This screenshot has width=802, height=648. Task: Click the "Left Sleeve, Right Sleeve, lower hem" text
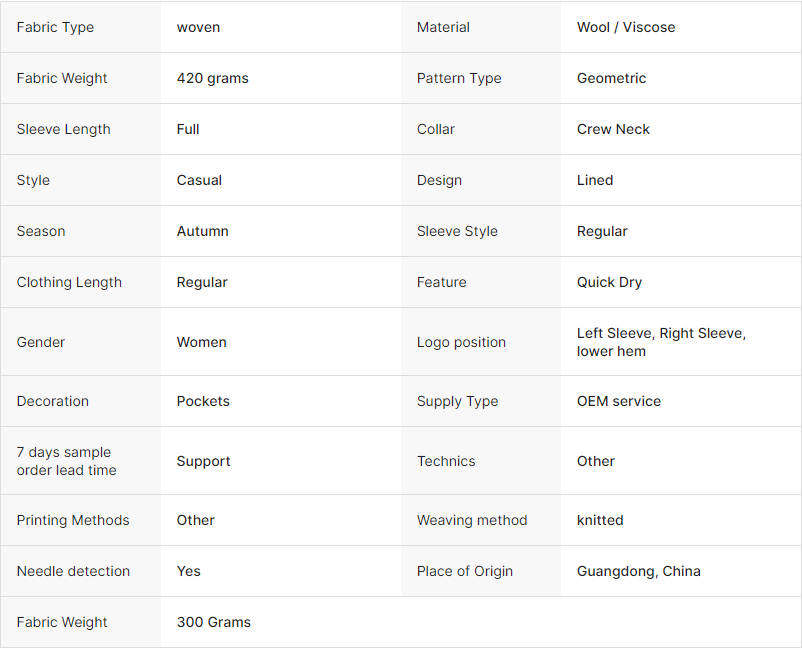pos(661,342)
